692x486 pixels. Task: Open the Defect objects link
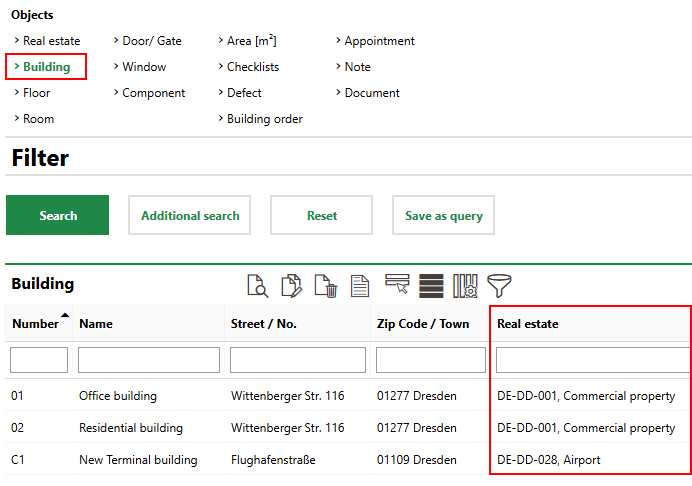click(244, 93)
